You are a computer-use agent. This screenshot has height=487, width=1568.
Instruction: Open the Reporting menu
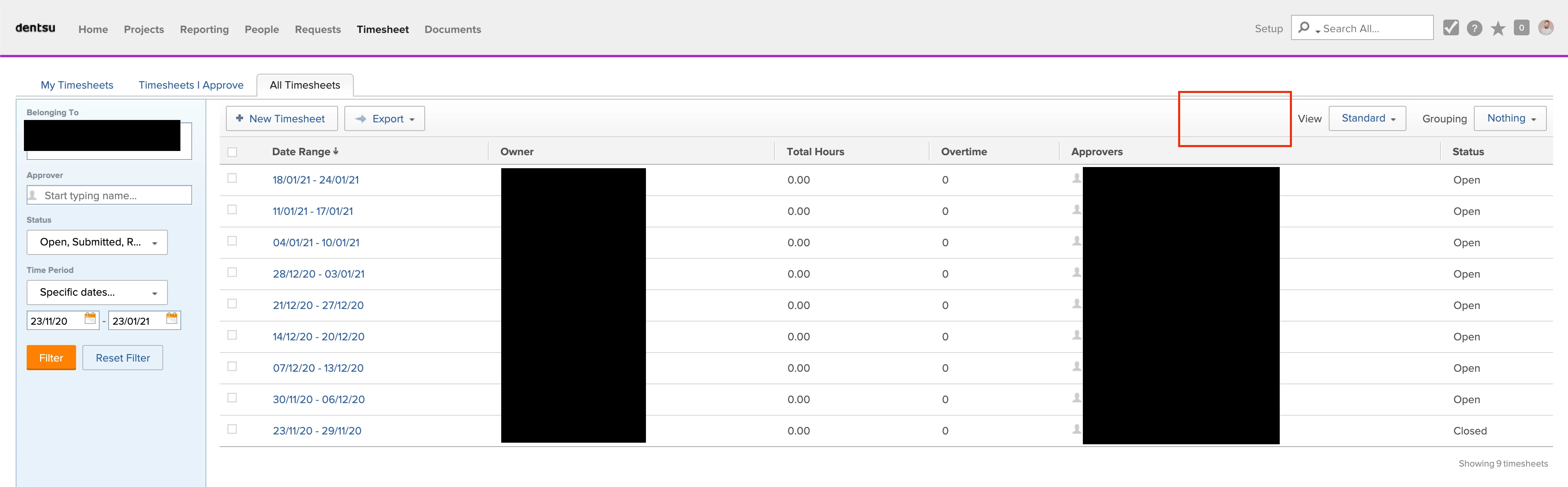(204, 29)
